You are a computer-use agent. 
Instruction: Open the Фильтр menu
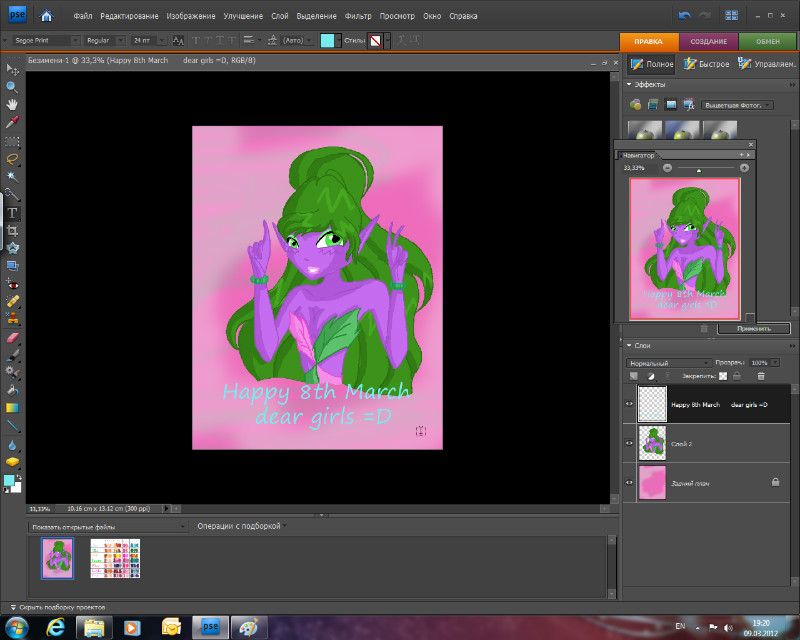point(357,16)
